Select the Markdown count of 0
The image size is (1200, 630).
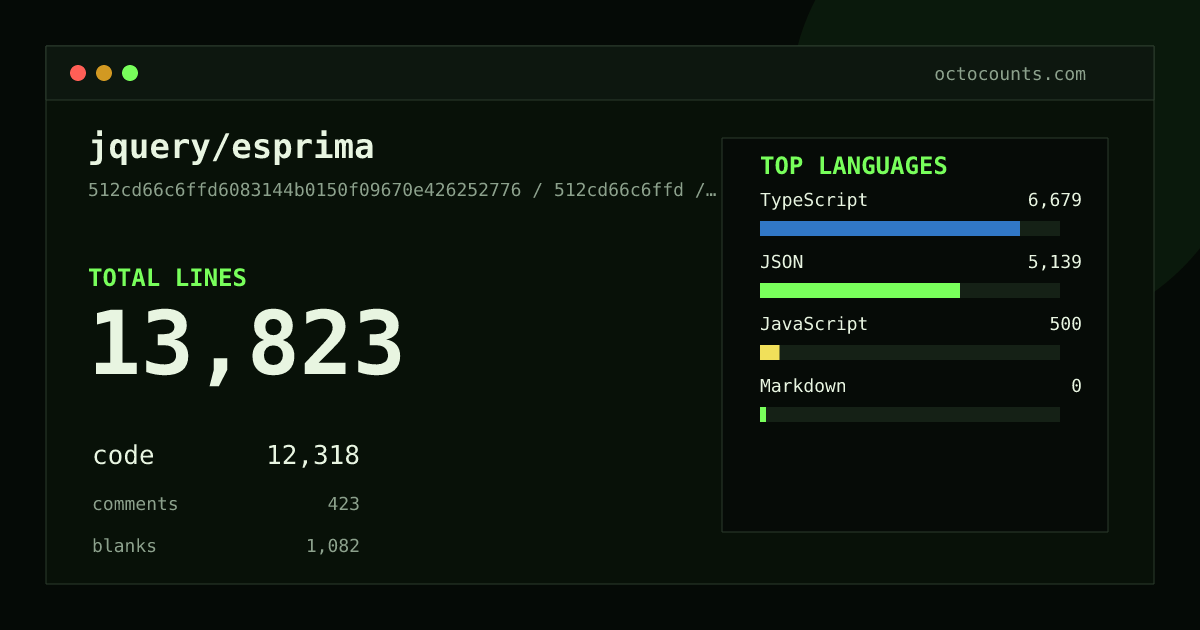pyautogui.click(x=1076, y=386)
